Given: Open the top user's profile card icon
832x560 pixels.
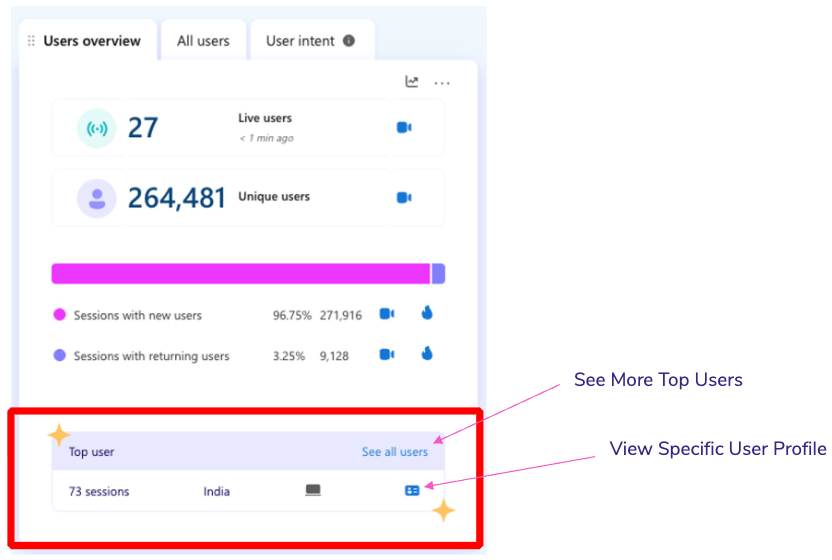Looking at the screenshot, I should pos(412,491).
